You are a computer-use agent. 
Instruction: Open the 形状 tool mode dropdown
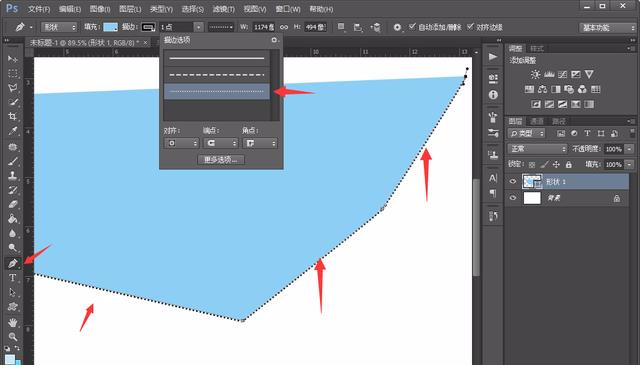coord(59,27)
